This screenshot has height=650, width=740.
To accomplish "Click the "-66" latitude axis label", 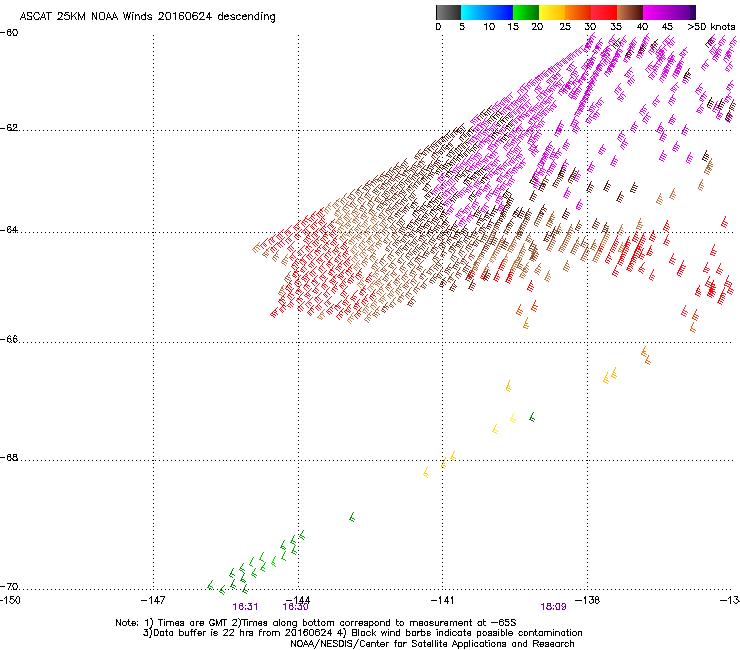I will [9, 340].
